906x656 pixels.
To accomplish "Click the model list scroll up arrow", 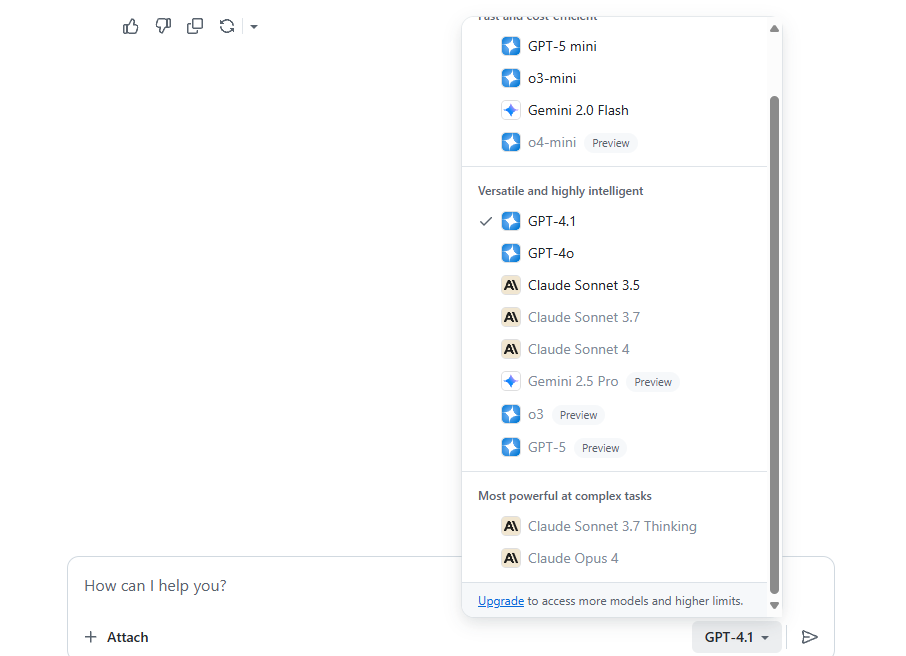I will click(774, 28).
